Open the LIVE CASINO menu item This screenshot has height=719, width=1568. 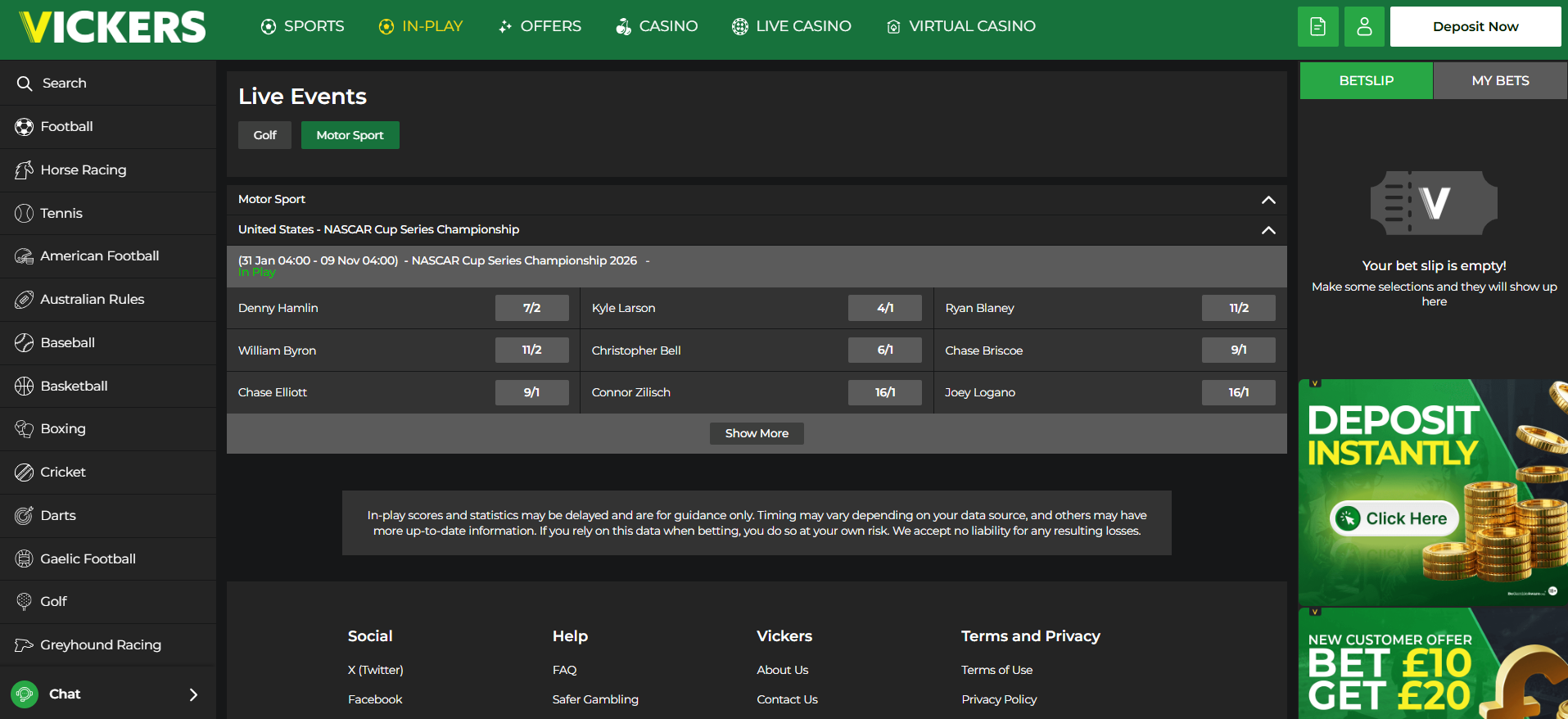click(x=792, y=27)
